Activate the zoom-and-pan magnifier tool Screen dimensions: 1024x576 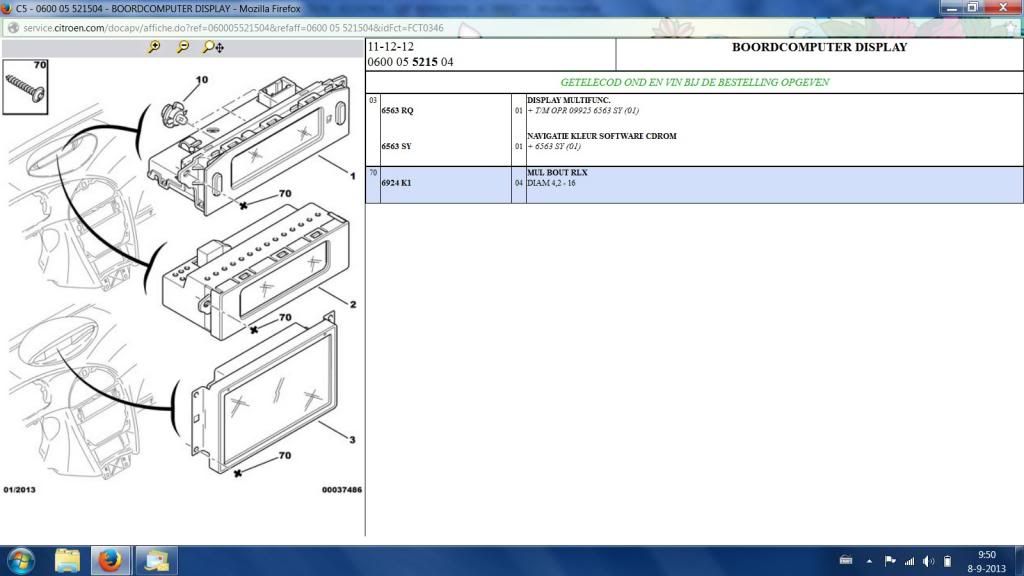tap(213, 47)
